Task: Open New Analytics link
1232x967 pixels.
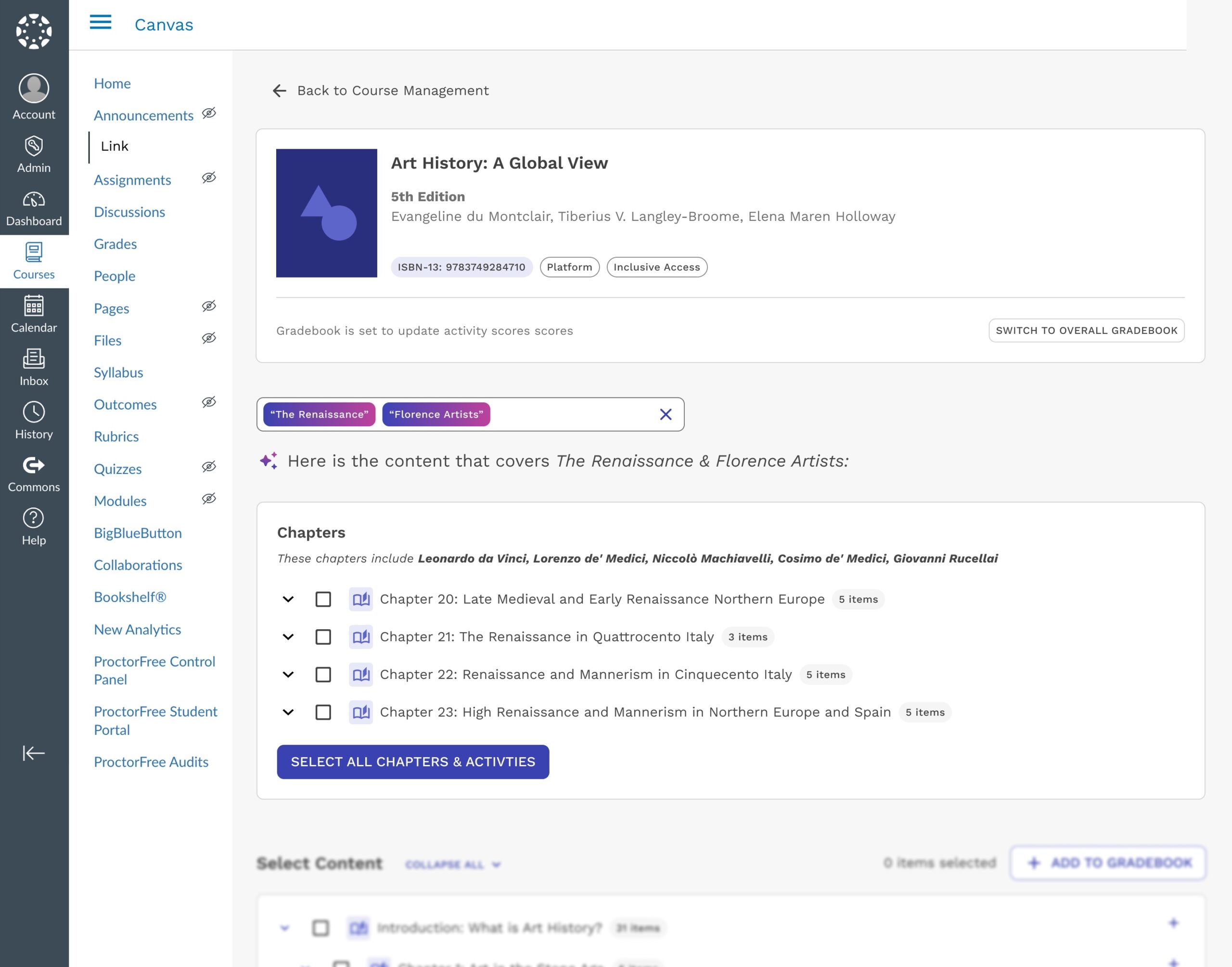Action: tap(137, 630)
